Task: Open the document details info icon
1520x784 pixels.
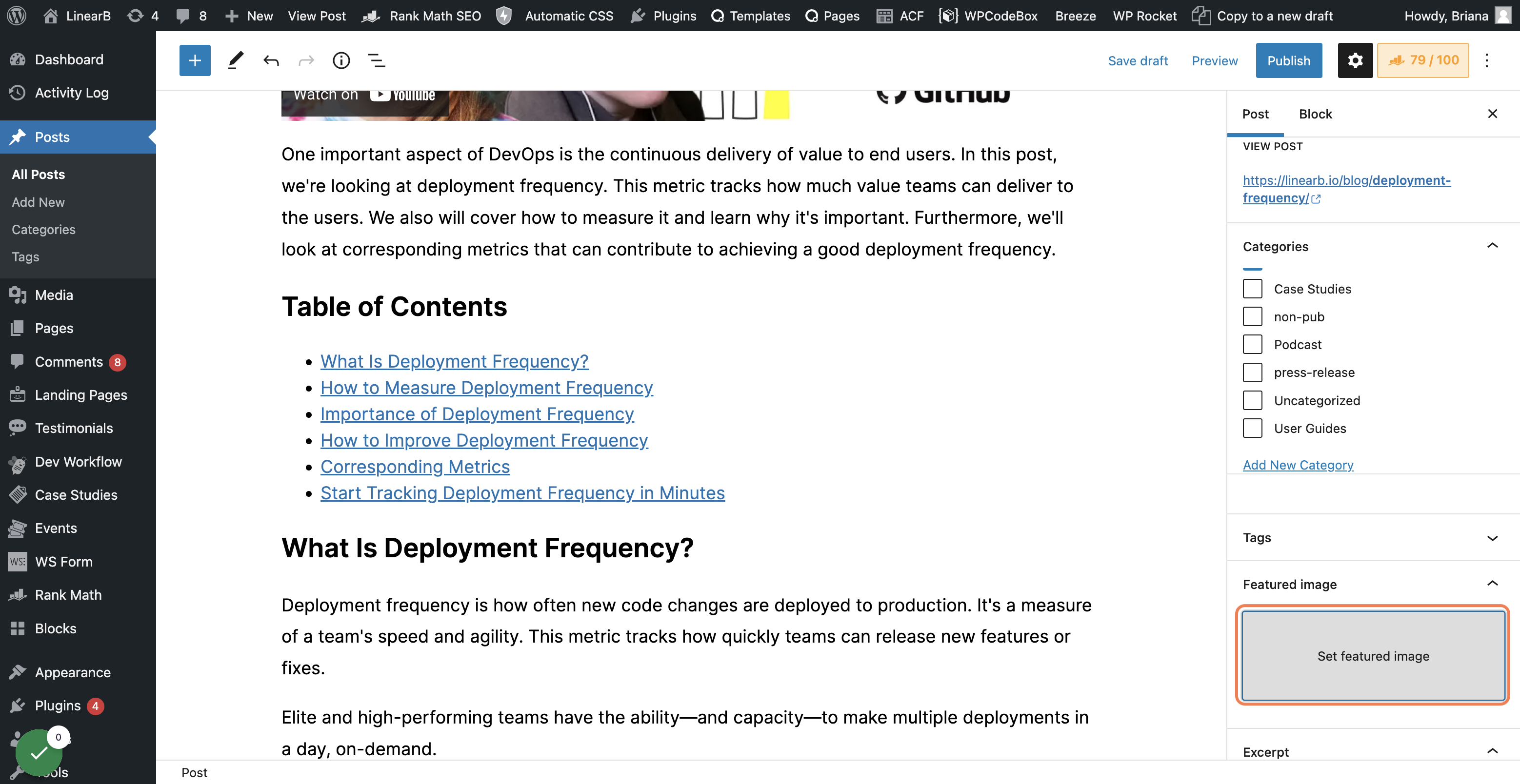Action: tap(341, 60)
